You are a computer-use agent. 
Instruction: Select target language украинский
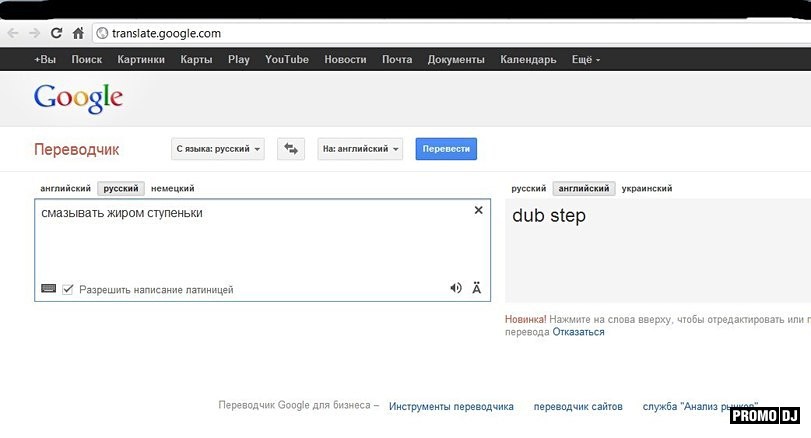point(647,188)
